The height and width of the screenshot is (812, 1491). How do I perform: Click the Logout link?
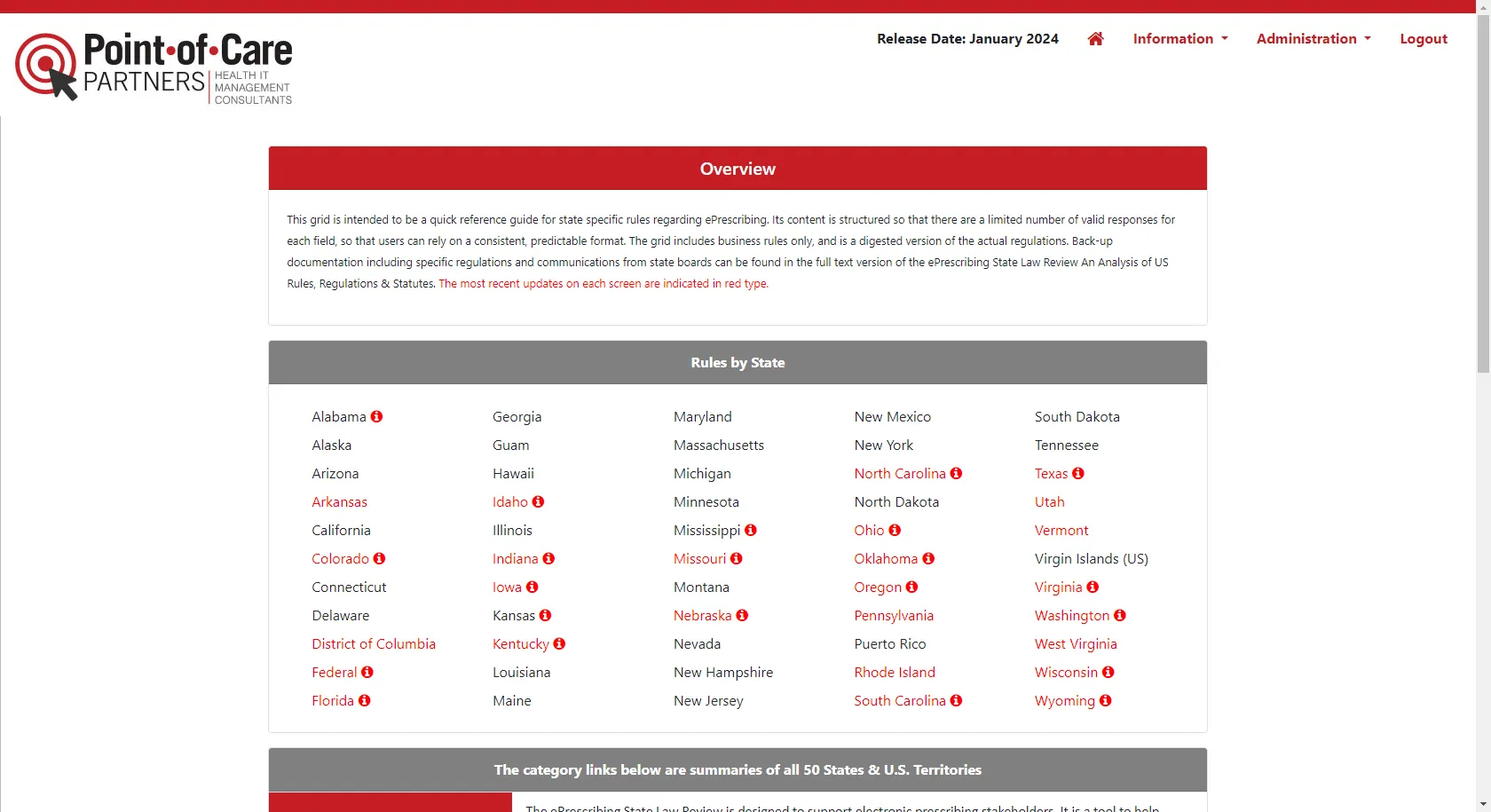click(1424, 38)
